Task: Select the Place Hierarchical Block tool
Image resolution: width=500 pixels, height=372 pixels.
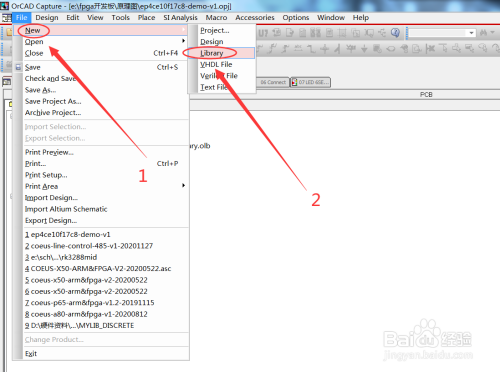Action: 377,49
